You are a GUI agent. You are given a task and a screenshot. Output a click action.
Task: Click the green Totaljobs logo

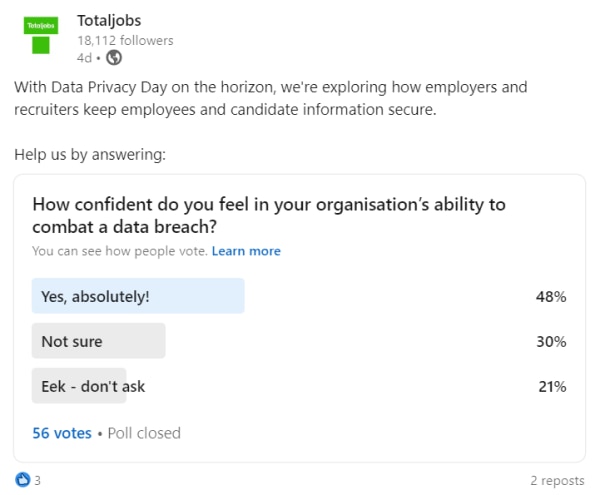pos(41,35)
